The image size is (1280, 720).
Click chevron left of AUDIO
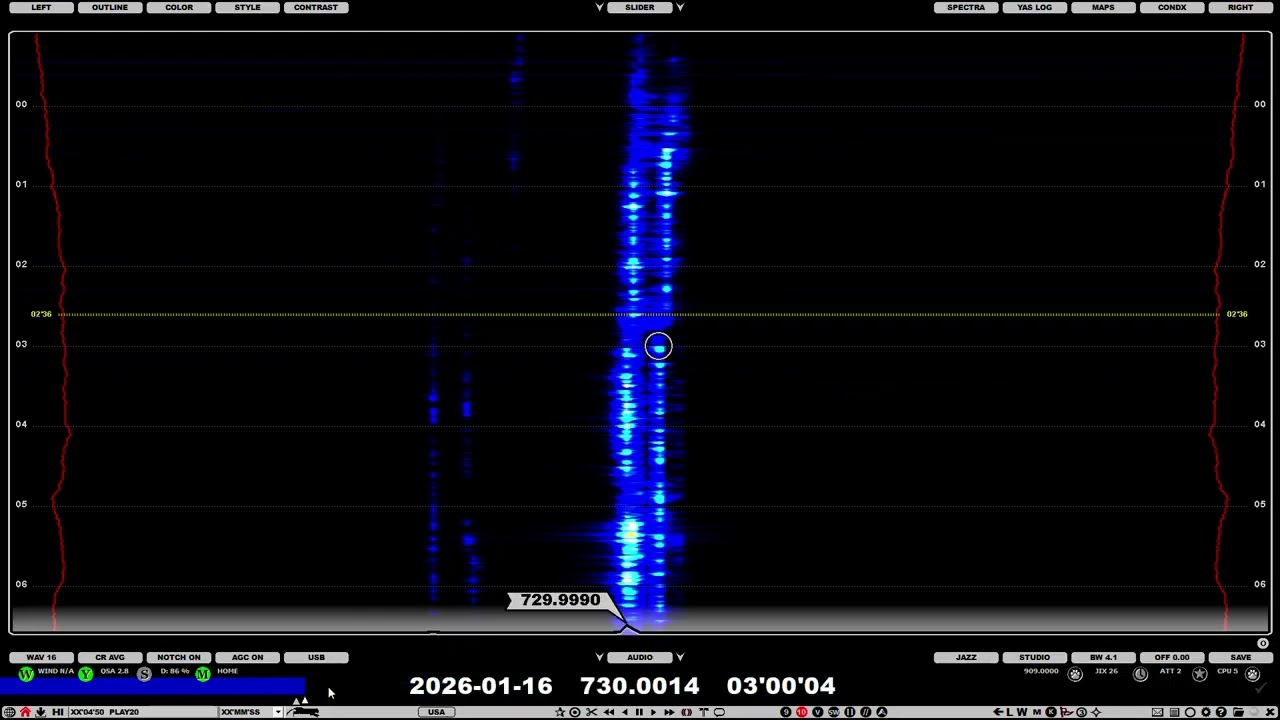click(x=600, y=657)
